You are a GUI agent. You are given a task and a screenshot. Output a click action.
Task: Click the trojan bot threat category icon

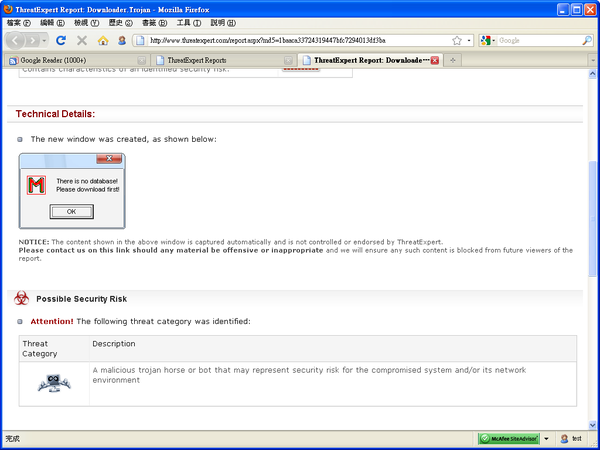pyautogui.click(x=54, y=383)
